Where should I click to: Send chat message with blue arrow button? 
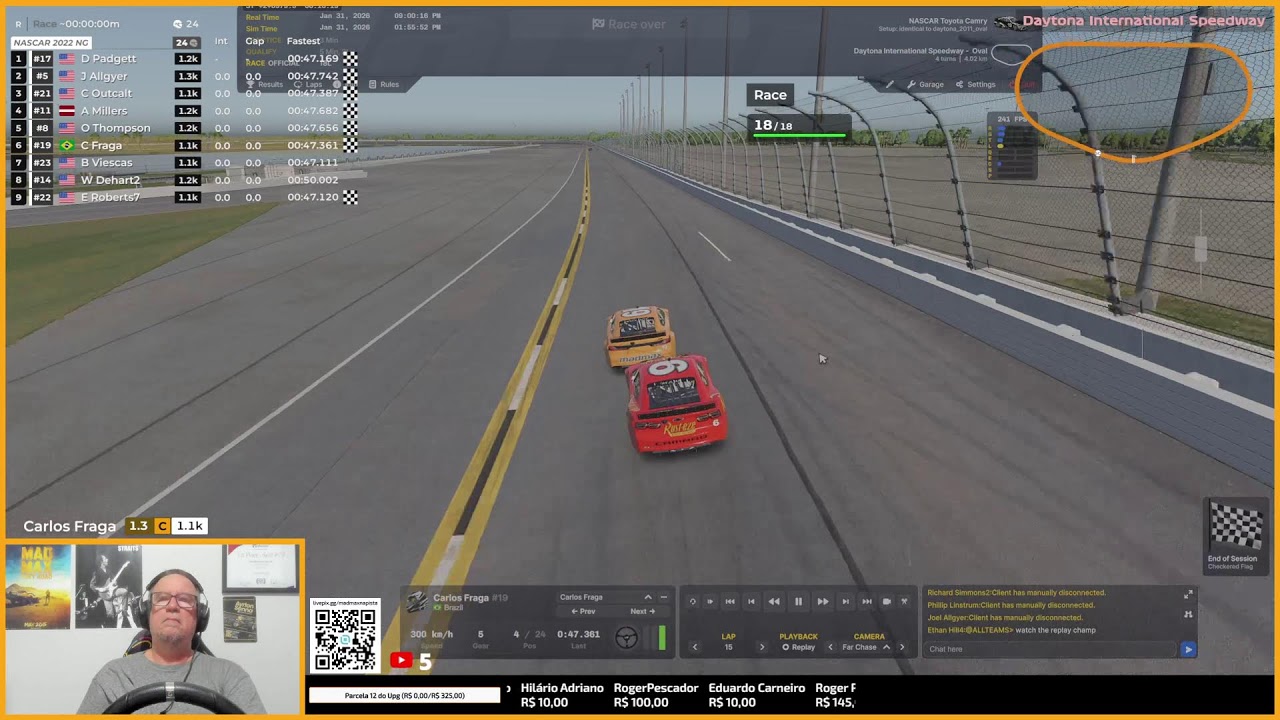[x=1188, y=649]
